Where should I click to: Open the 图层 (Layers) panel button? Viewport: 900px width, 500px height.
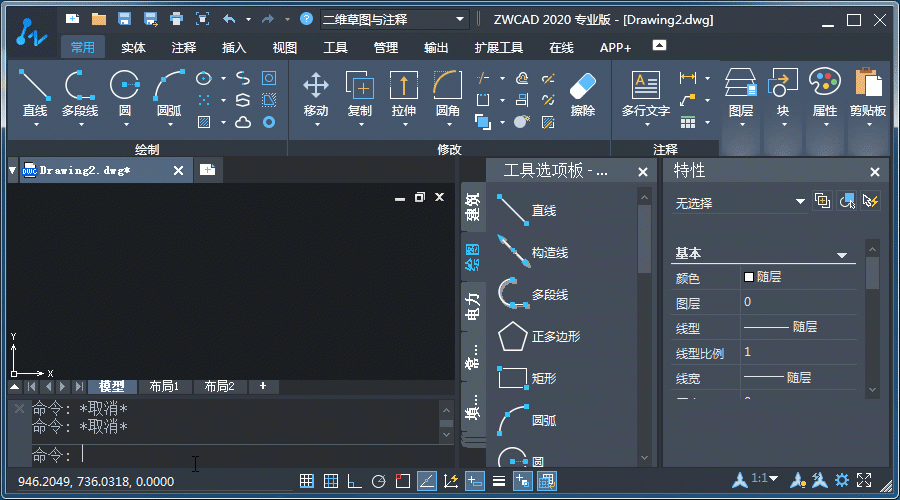coord(740,93)
